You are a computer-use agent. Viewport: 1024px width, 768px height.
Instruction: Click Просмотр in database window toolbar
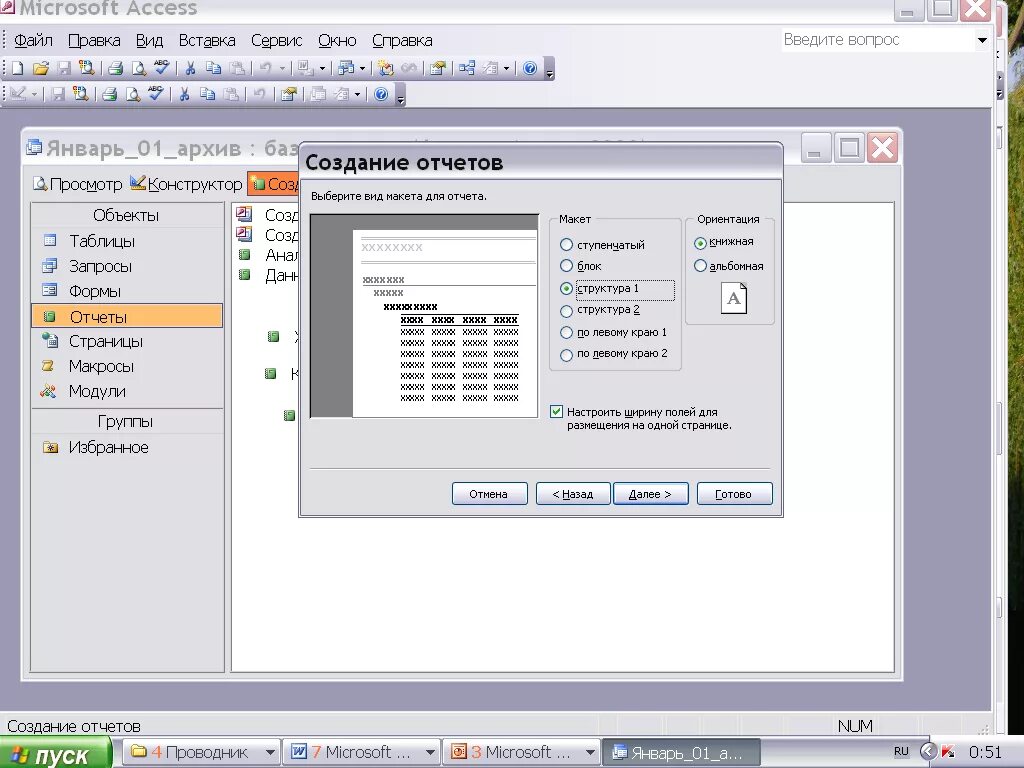[78, 184]
